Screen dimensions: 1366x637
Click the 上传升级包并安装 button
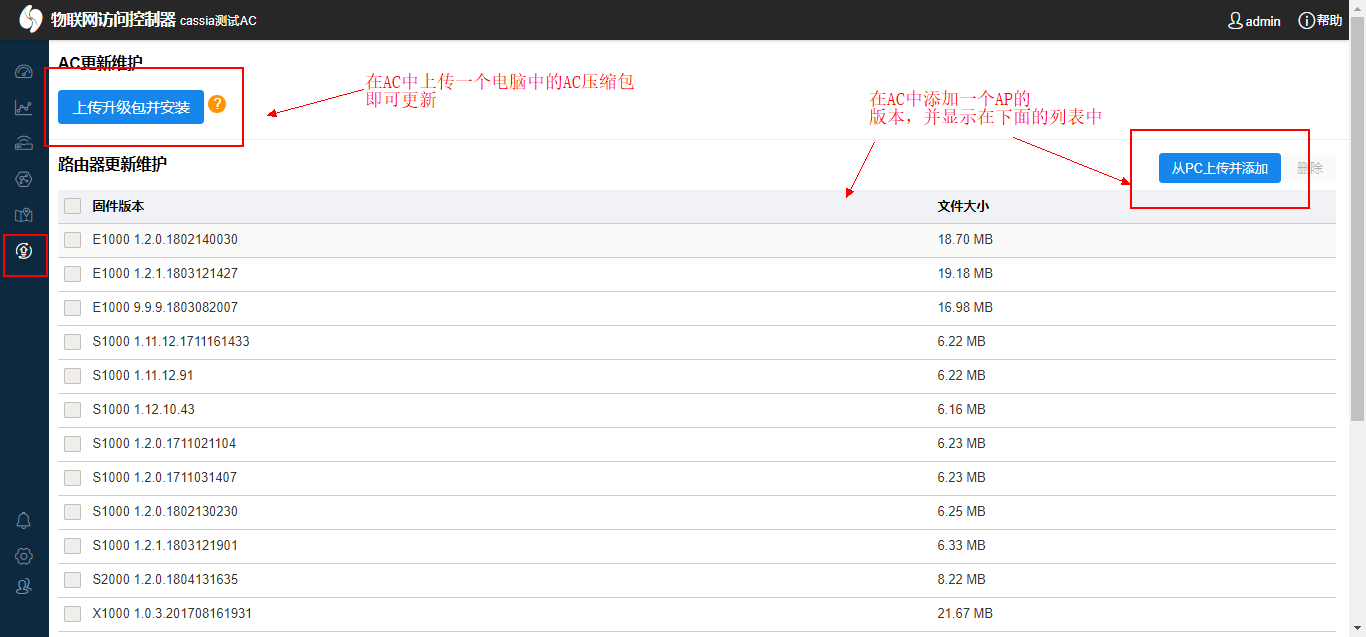point(131,107)
